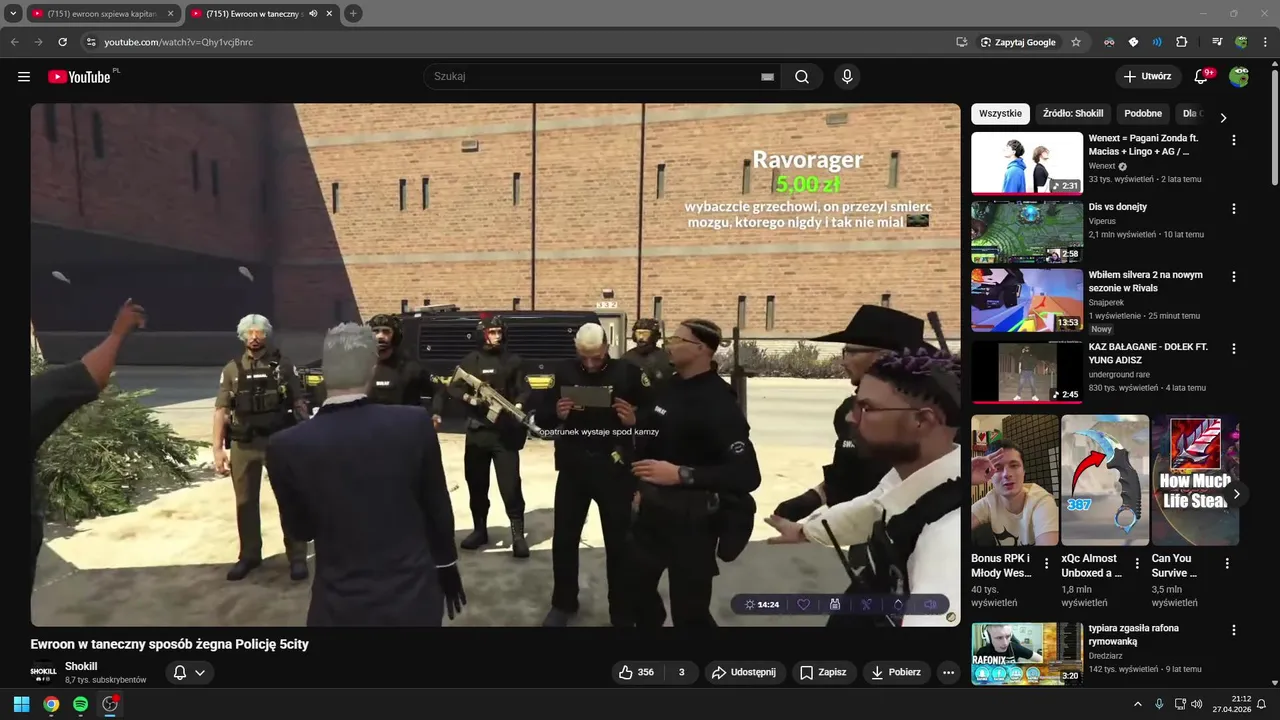Image resolution: width=1280 pixels, height=720 pixels.
Task: Open the Wenext Pagani Zonda thumbnail
Action: point(1027,163)
